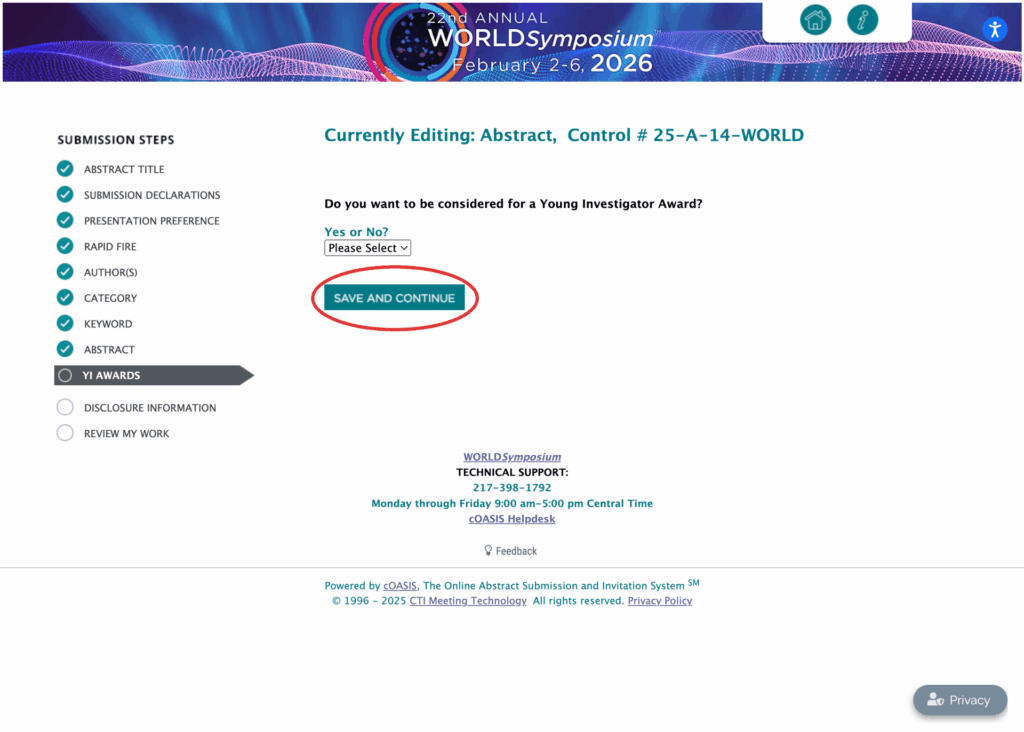
Task: Open the cOASIS link in Powered by line
Action: [x=400, y=586]
